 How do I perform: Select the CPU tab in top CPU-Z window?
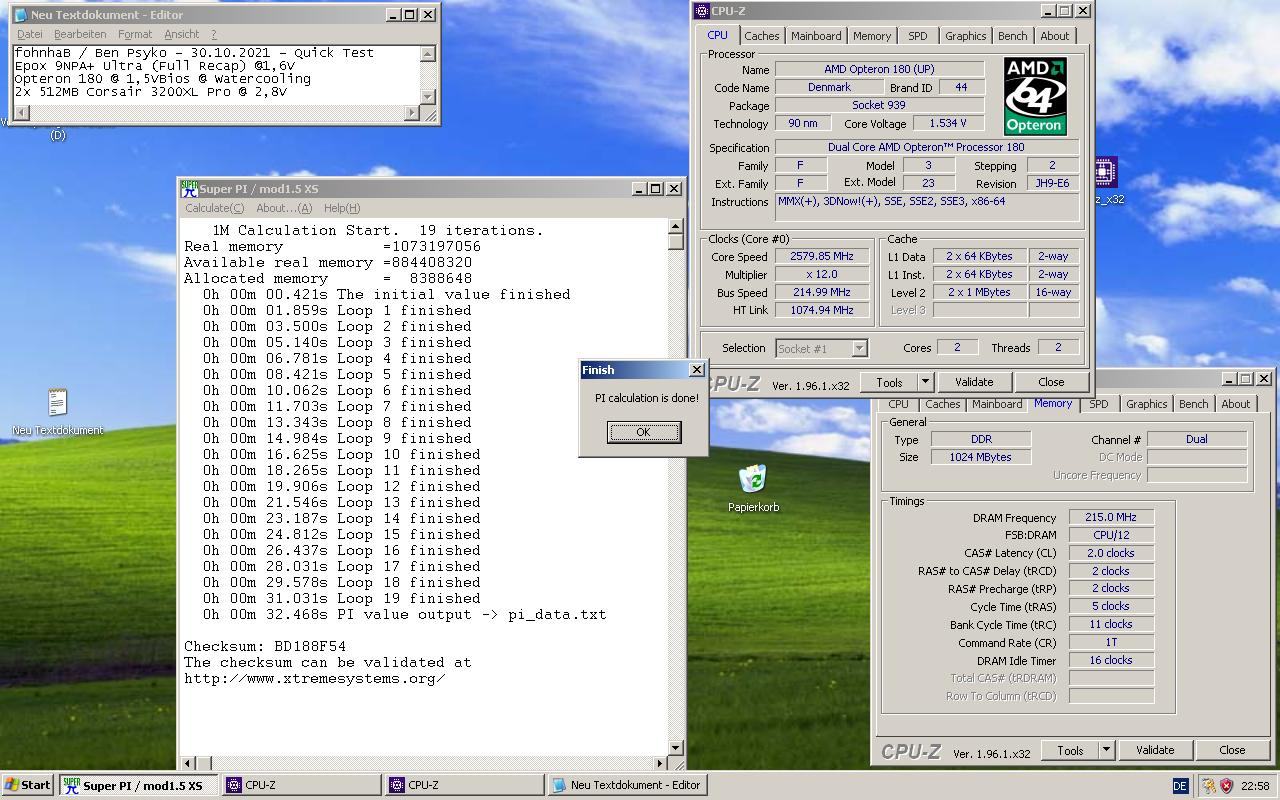pos(718,34)
